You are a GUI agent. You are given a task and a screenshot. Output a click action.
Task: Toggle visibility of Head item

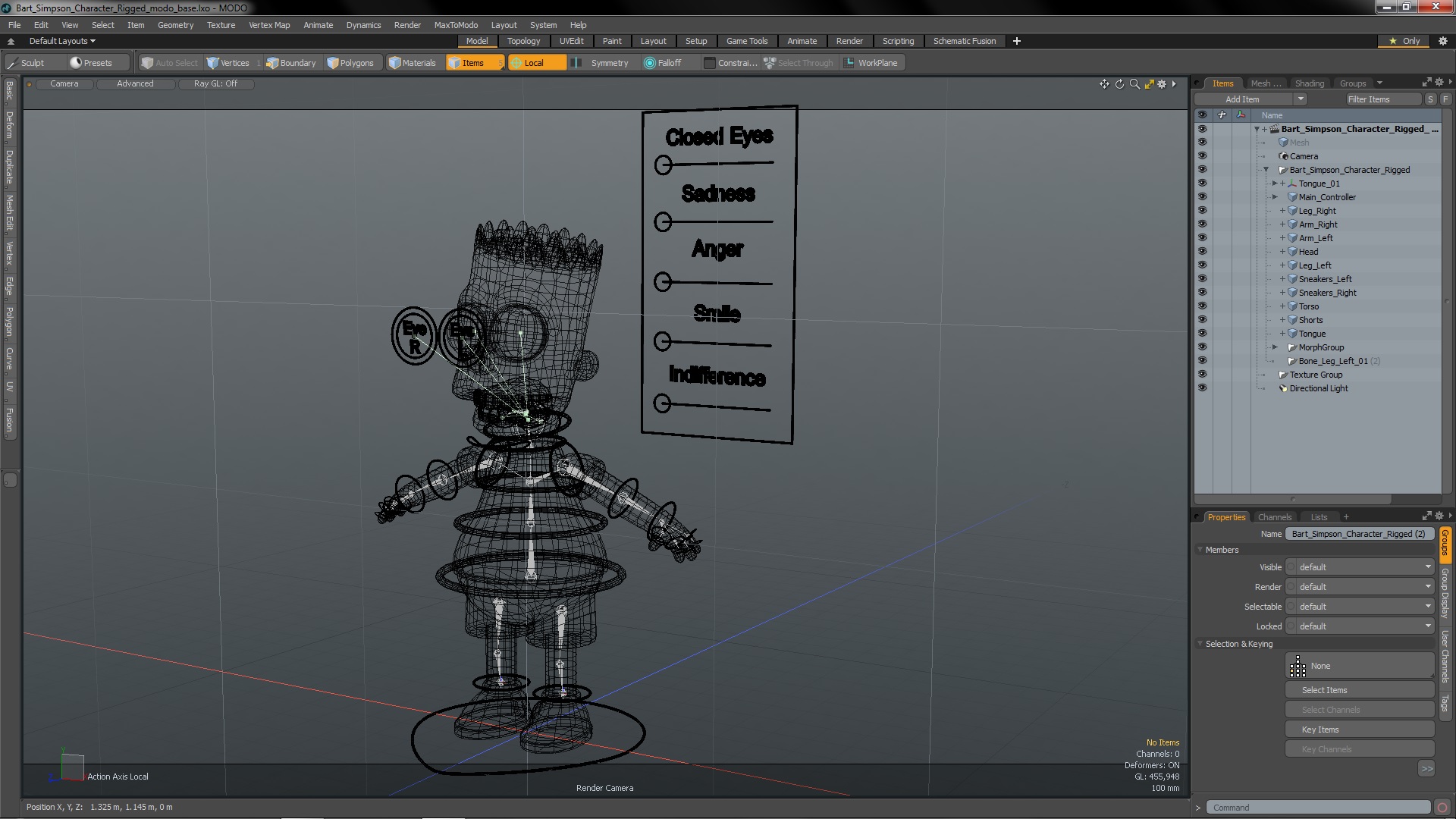[1202, 252]
